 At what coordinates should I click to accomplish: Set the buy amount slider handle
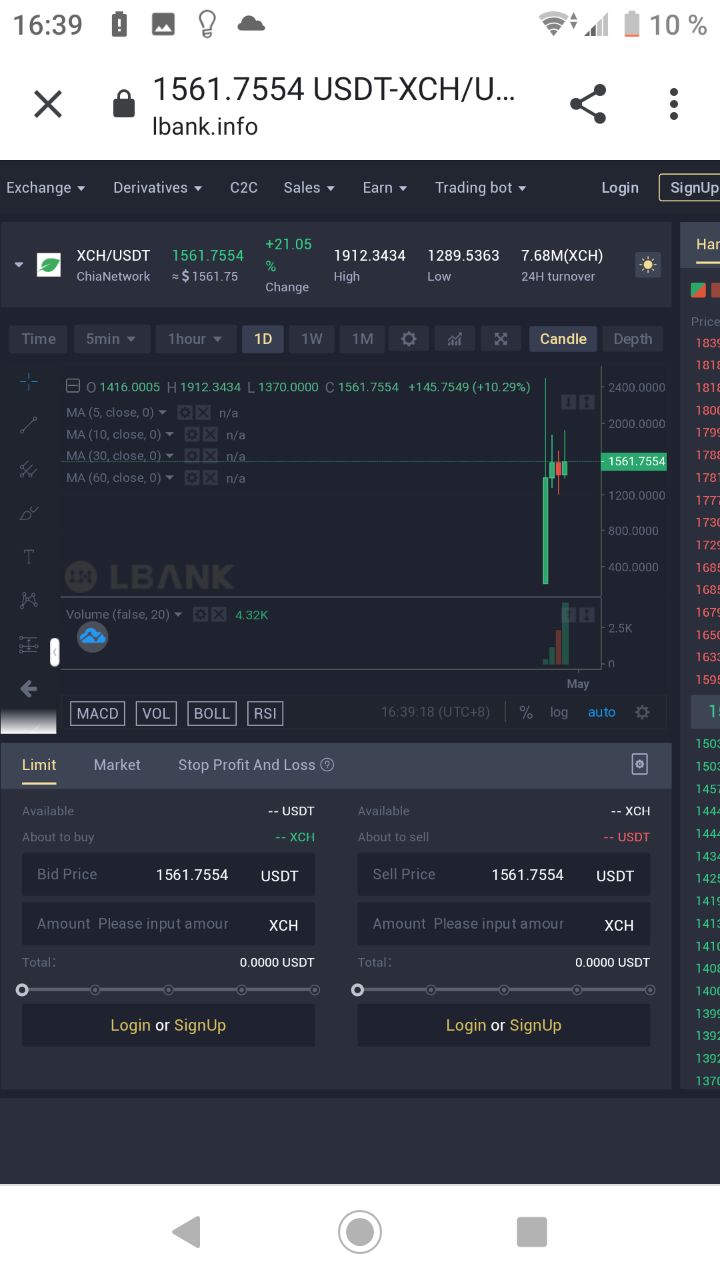(x=22, y=990)
